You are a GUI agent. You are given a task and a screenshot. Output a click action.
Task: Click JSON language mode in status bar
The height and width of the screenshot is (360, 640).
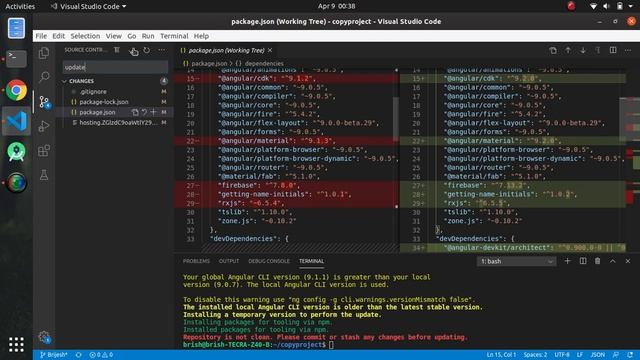(598, 355)
